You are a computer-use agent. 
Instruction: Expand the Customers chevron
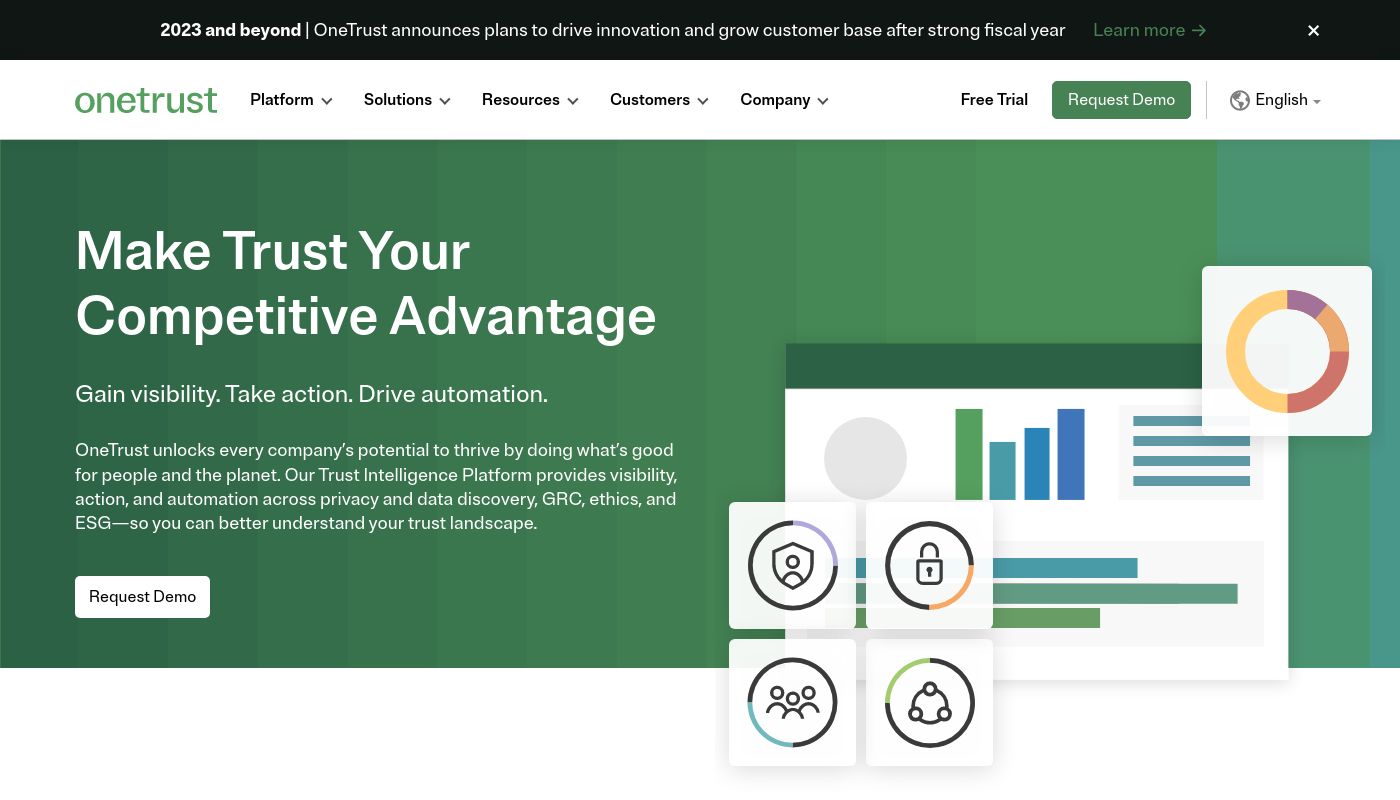(703, 101)
